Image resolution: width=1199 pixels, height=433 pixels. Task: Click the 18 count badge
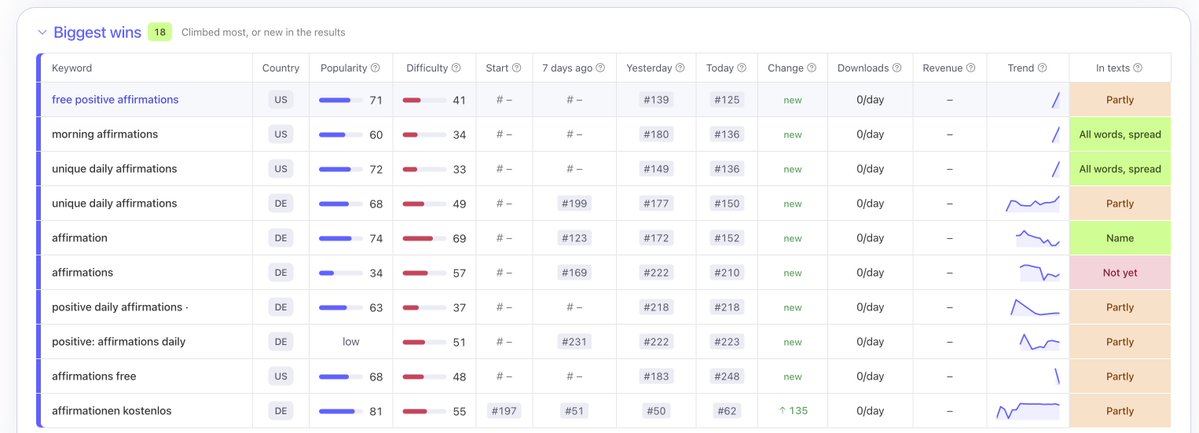click(x=160, y=32)
